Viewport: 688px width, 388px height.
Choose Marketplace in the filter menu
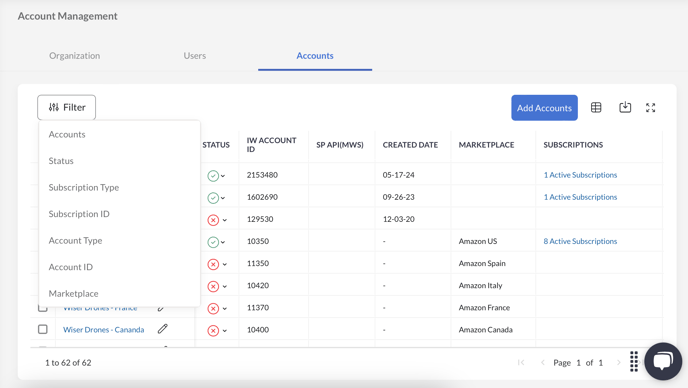73,294
